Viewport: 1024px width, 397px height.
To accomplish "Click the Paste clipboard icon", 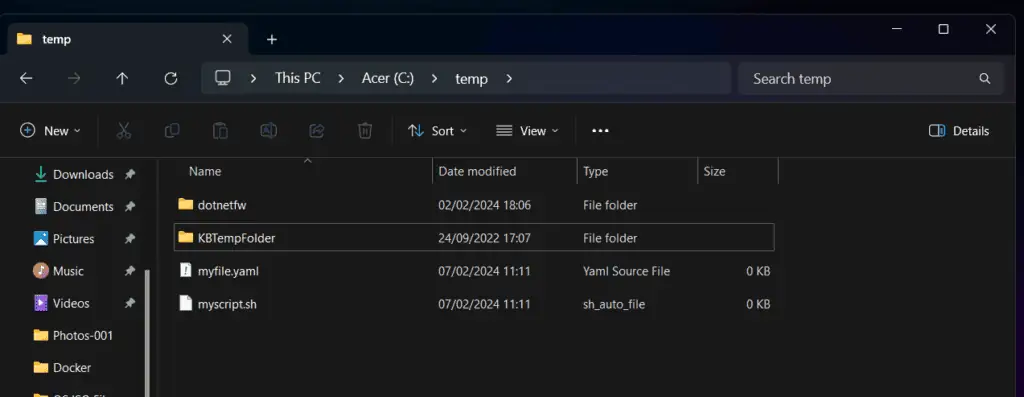I will 220,131.
